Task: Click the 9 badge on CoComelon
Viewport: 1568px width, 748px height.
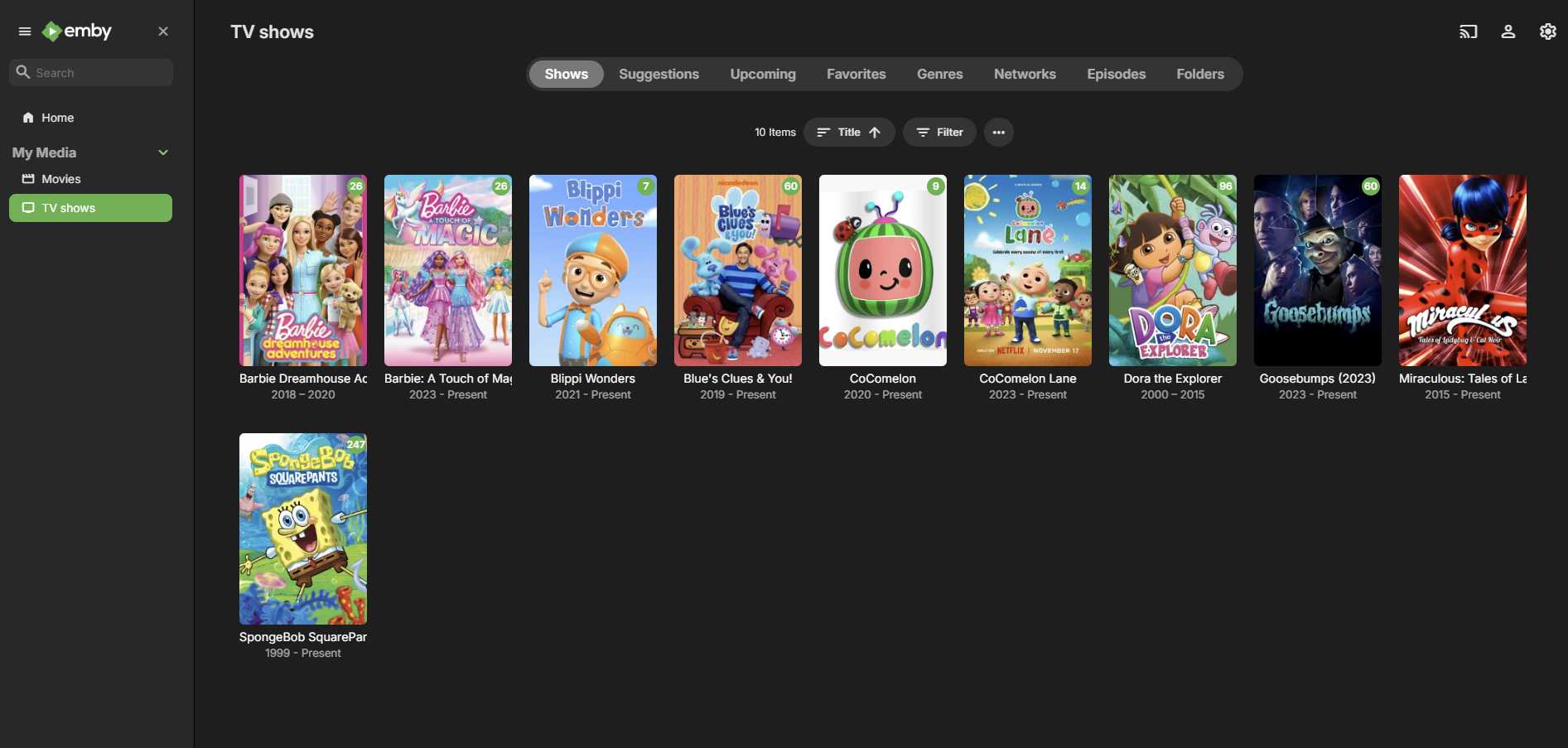Action: (936, 186)
